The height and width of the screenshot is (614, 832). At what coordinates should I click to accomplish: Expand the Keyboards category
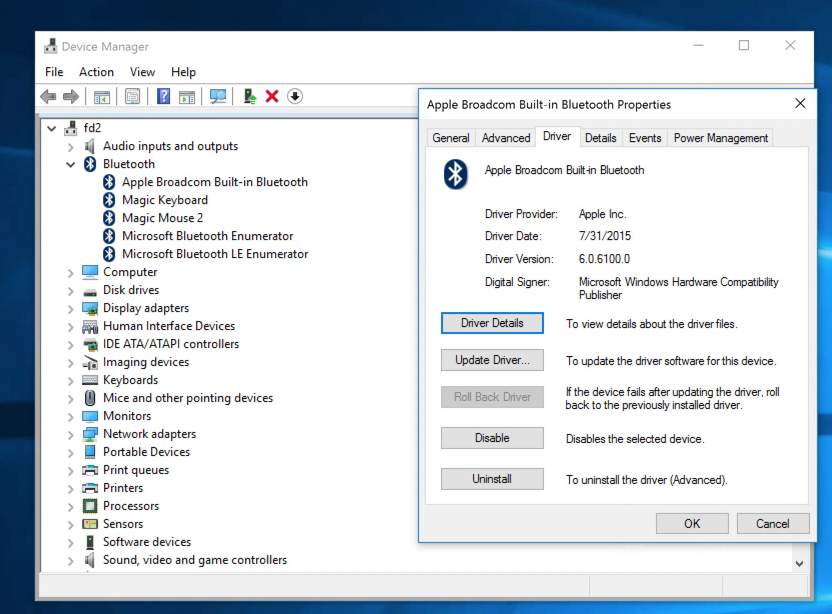point(71,380)
